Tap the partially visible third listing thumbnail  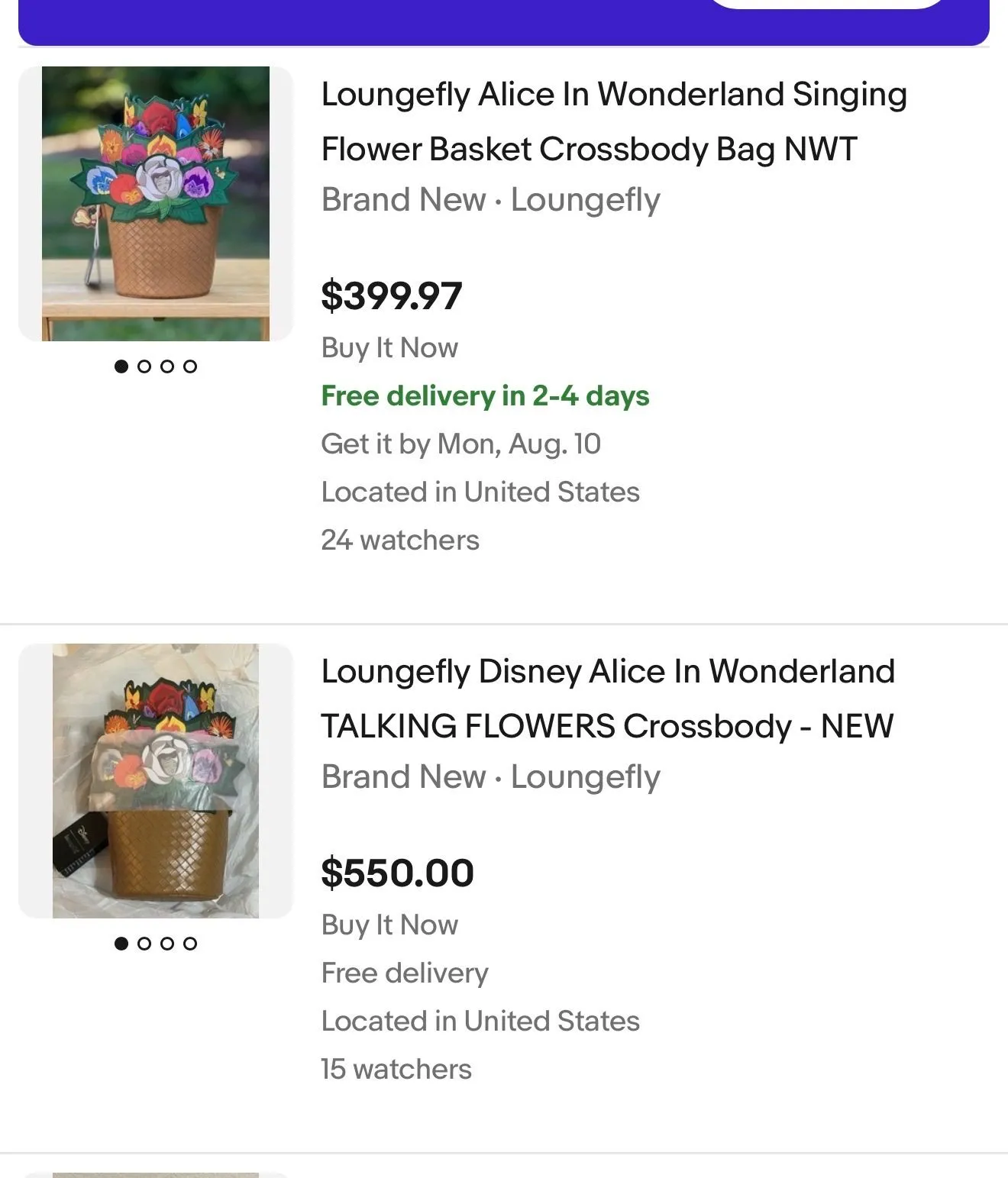[x=156, y=1175]
